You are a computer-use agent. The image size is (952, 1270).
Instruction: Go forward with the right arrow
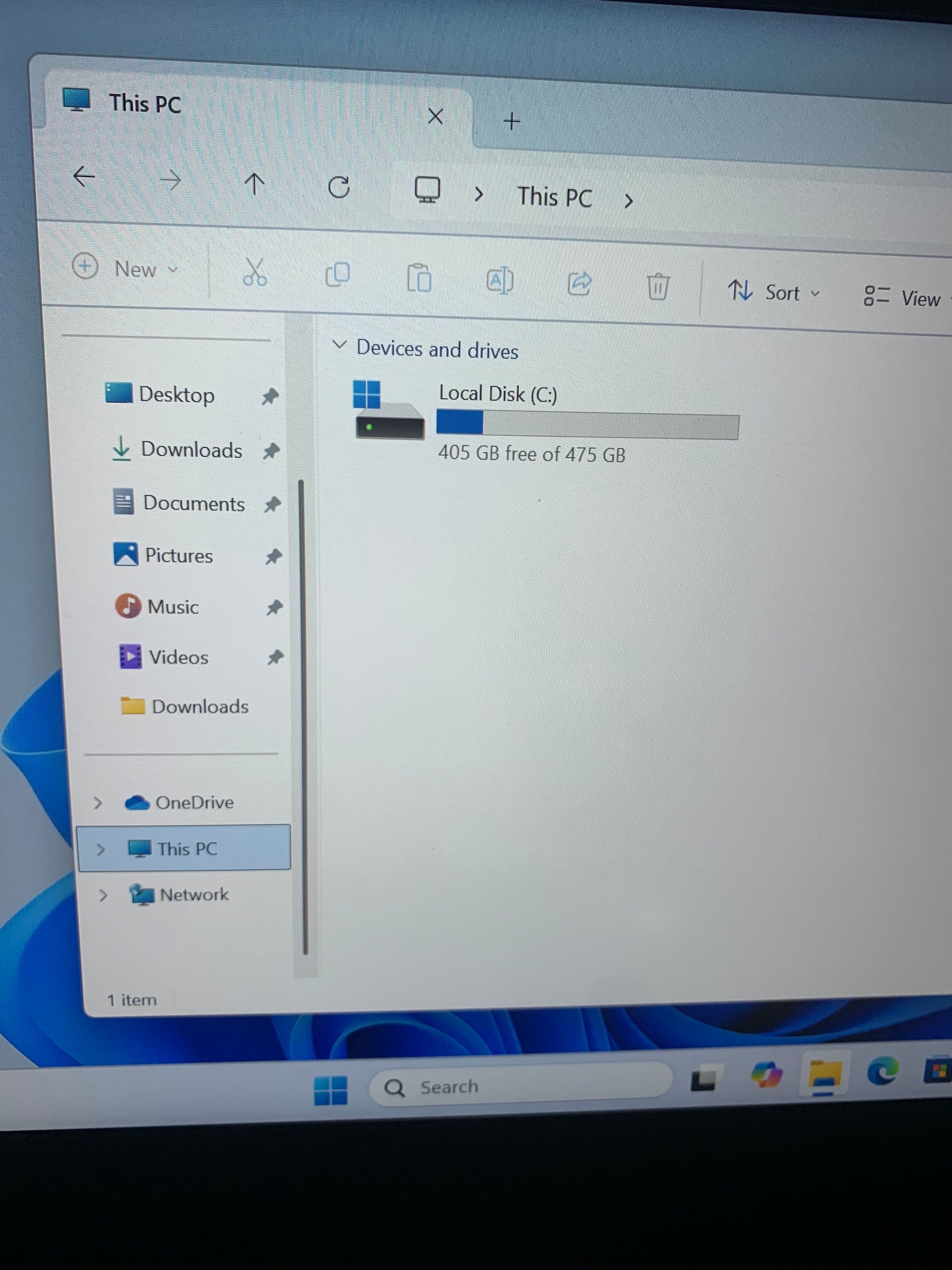click(x=170, y=180)
